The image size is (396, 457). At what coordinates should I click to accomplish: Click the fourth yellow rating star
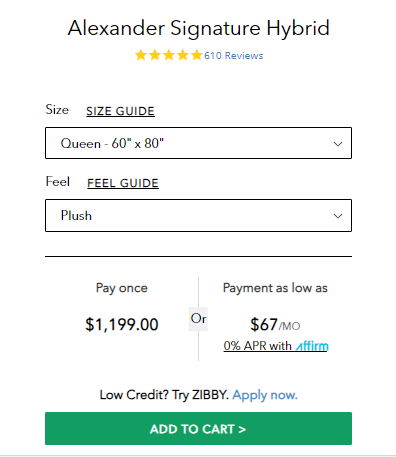pos(183,55)
